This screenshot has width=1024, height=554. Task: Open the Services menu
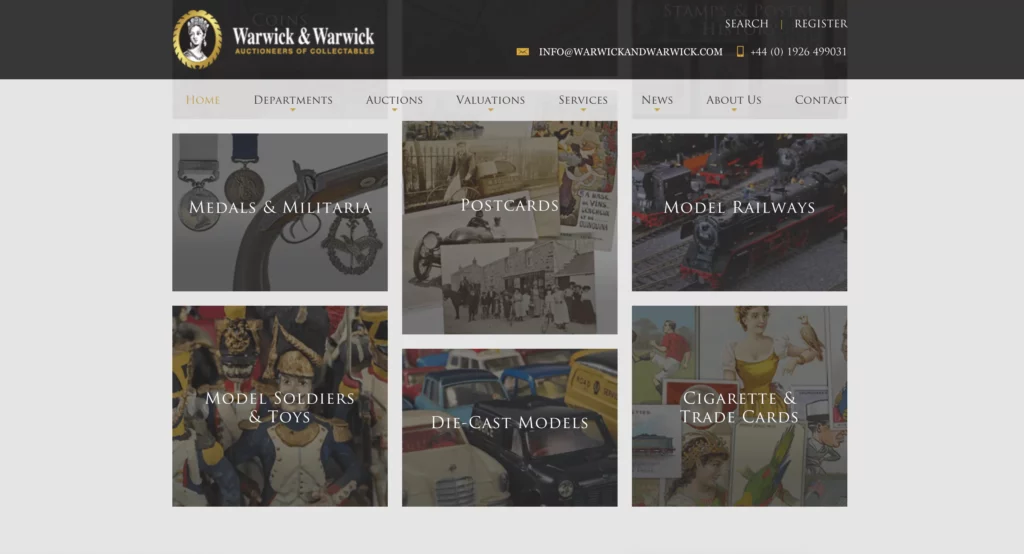(x=583, y=100)
